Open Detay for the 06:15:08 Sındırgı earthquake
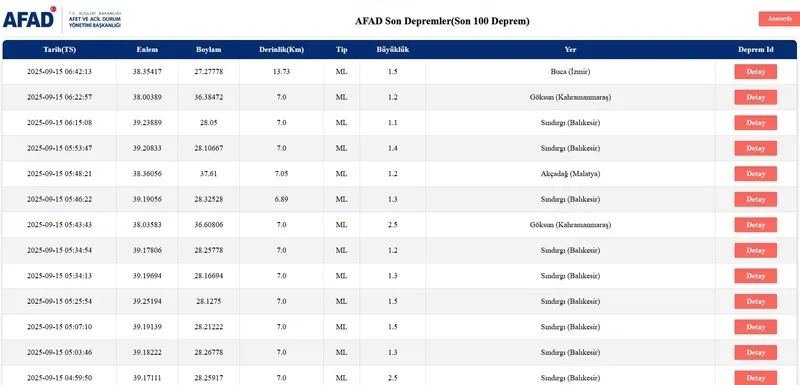 (x=756, y=122)
